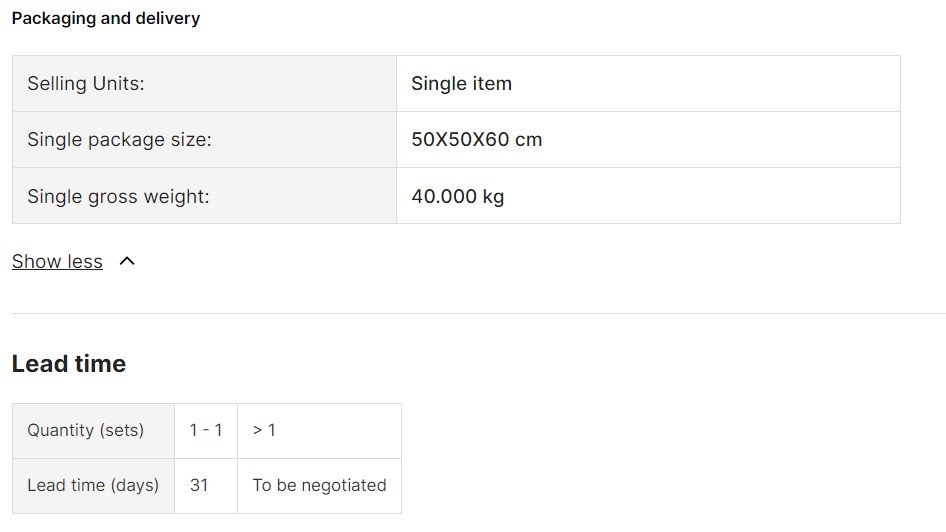Screen dimensions: 946x532
Task: Select the 50X50X60 cm value
Action: (x=477, y=139)
